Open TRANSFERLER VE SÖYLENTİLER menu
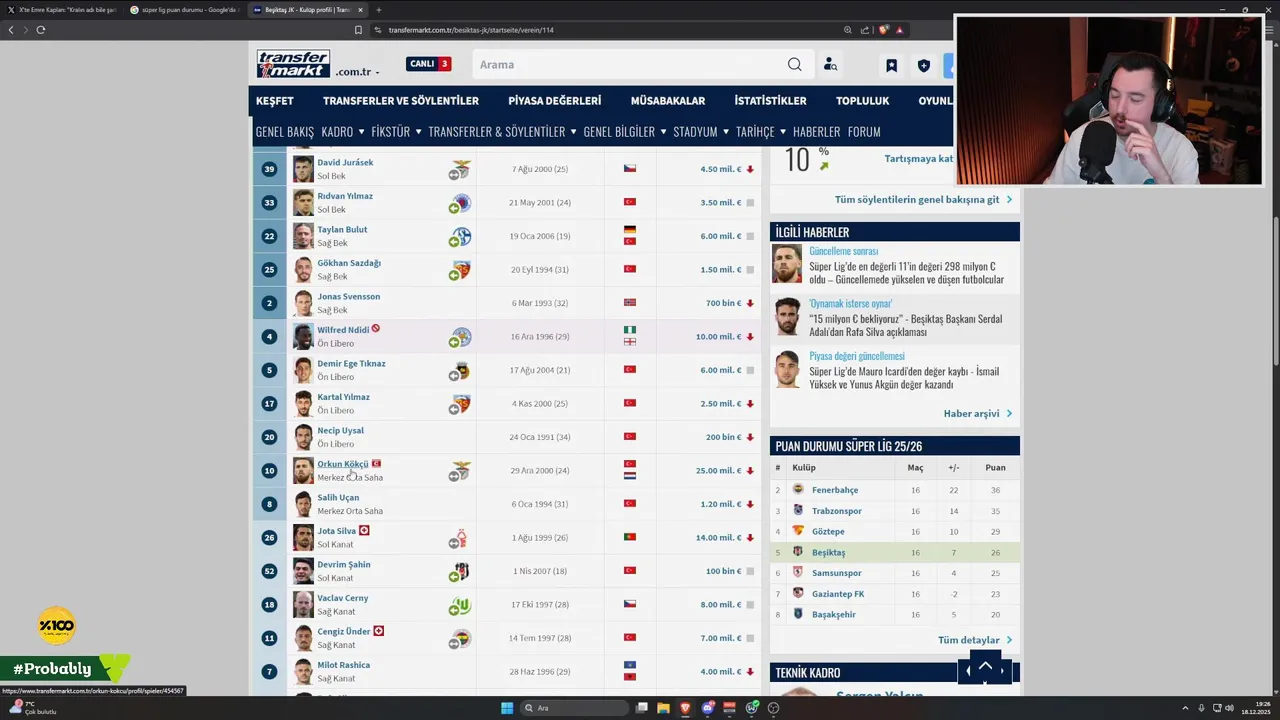1280x720 pixels. pyautogui.click(x=401, y=101)
